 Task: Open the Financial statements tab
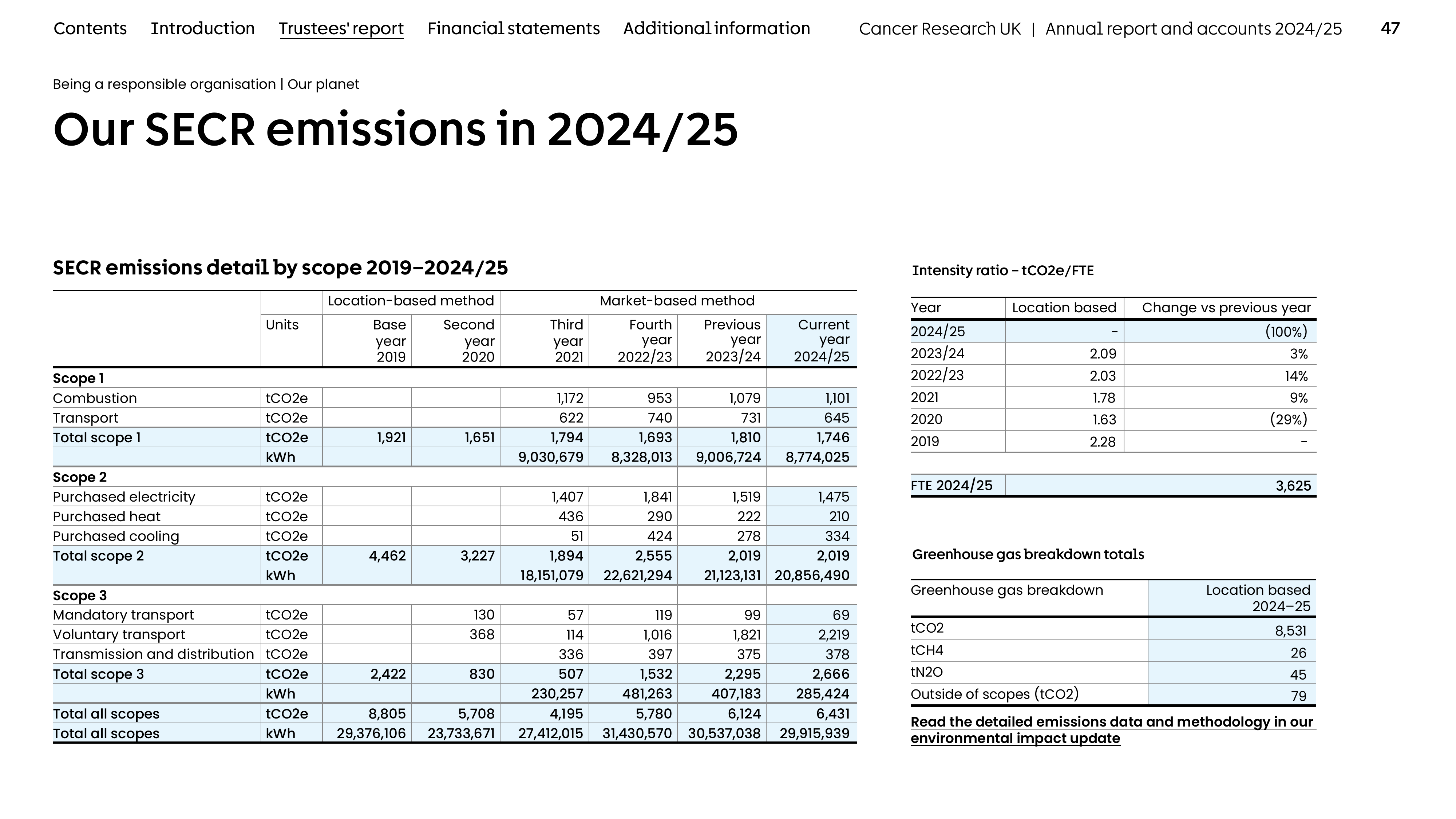[x=513, y=28]
